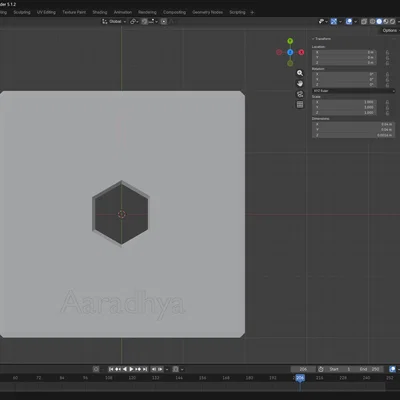This screenshot has height=400, width=400.
Task: Click green Y axis on navigation gizmo
Action: click(290, 41)
